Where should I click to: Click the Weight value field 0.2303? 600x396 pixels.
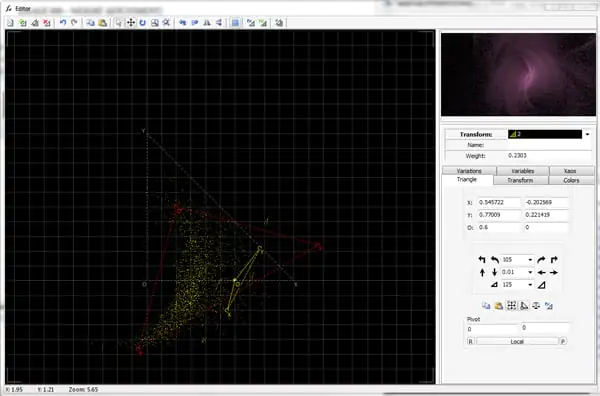click(x=549, y=156)
